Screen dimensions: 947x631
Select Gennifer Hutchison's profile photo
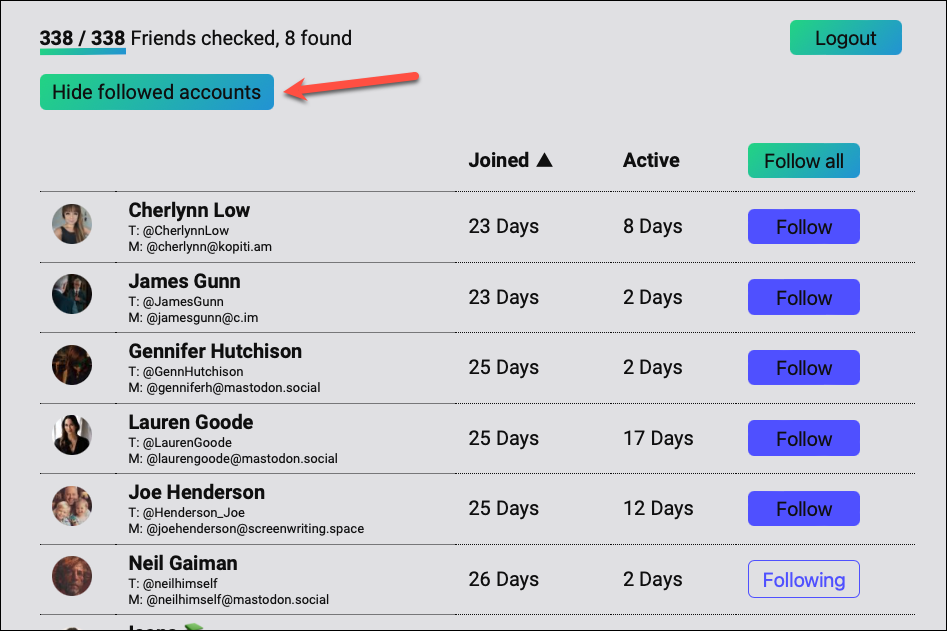(x=72, y=365)
